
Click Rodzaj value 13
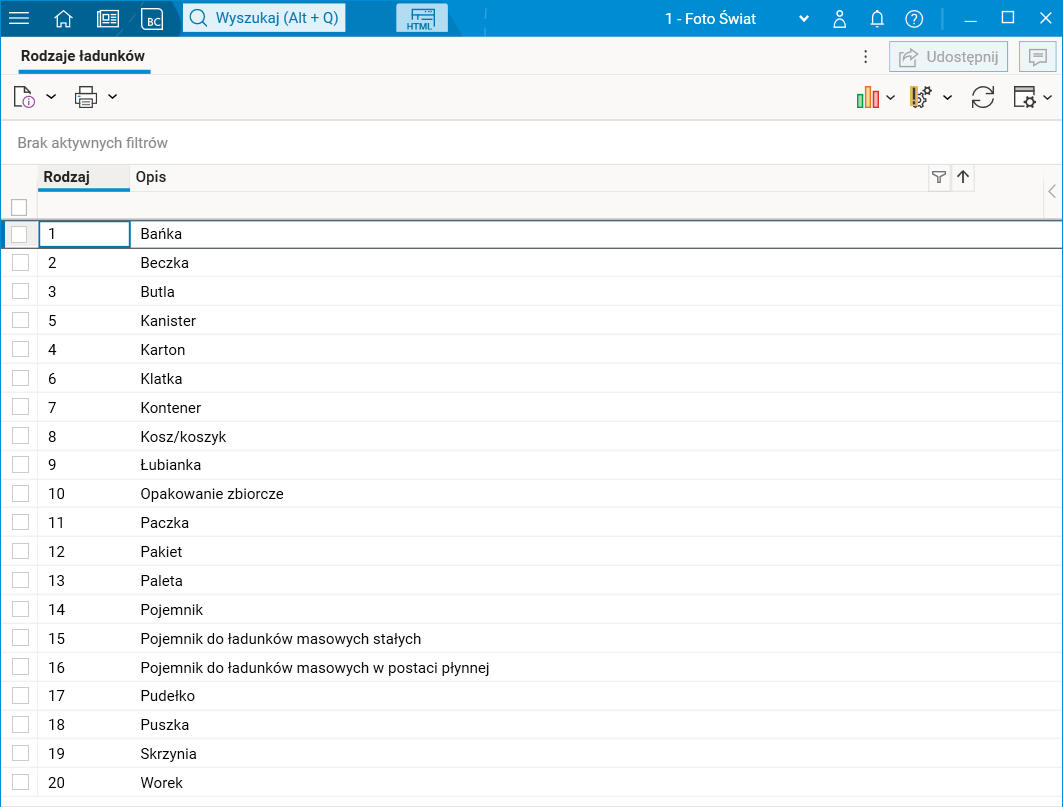[x=56, y=580]
